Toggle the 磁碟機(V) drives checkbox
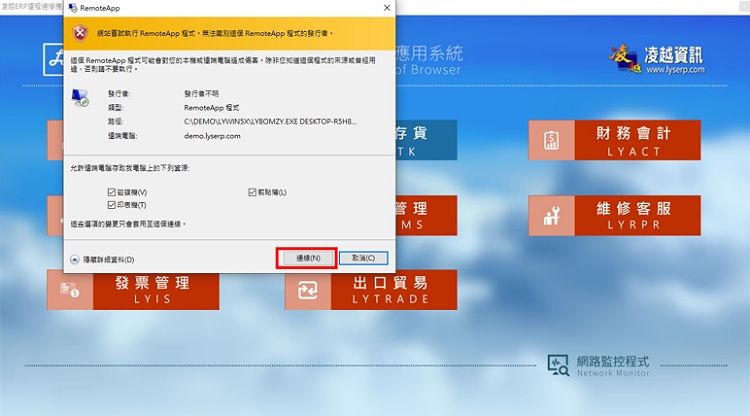Viewport: 750px width, 416px height. pyautogui.click(x=111, y=192)
